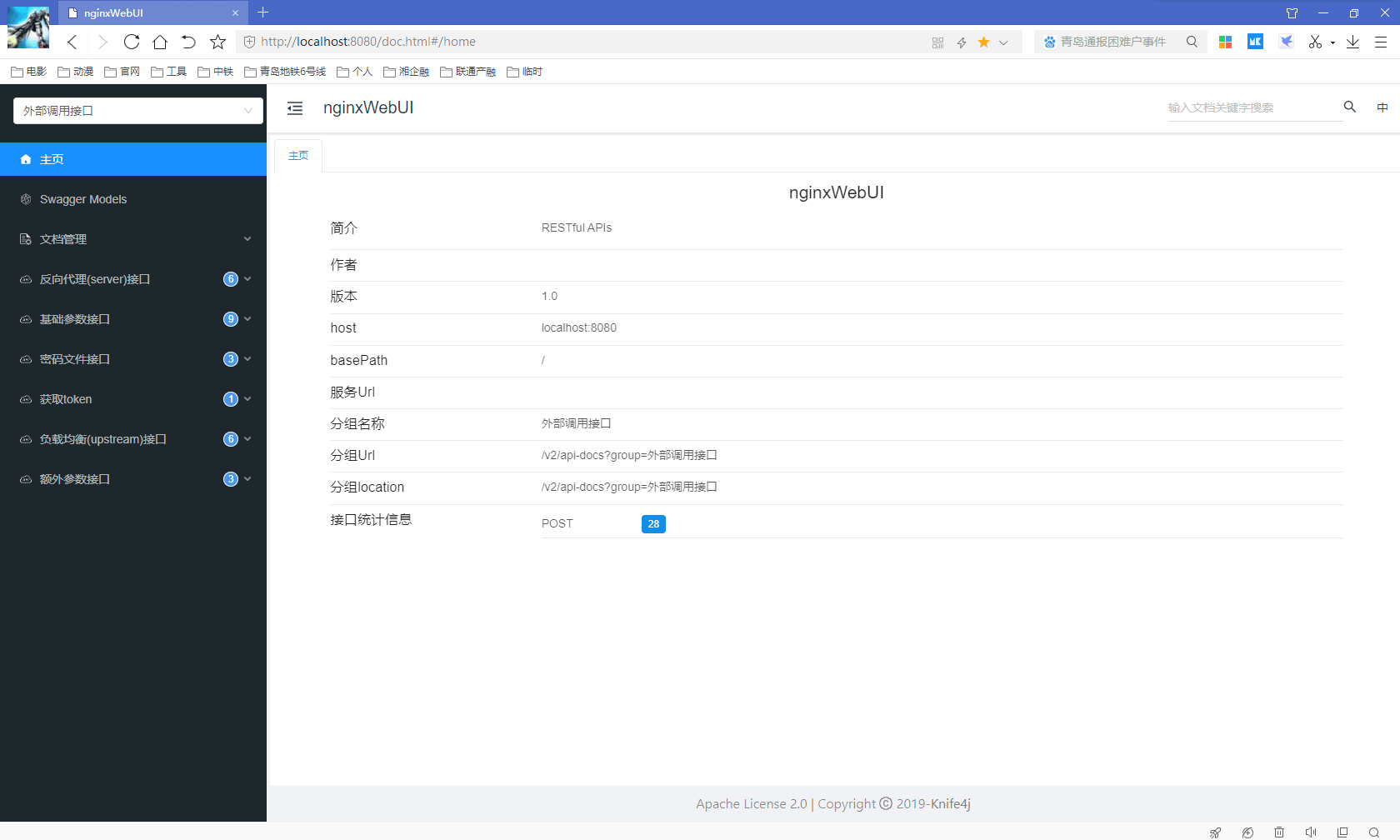
Task: Expand the 反向代理(server)接口 section
Action: pos(133,279)
